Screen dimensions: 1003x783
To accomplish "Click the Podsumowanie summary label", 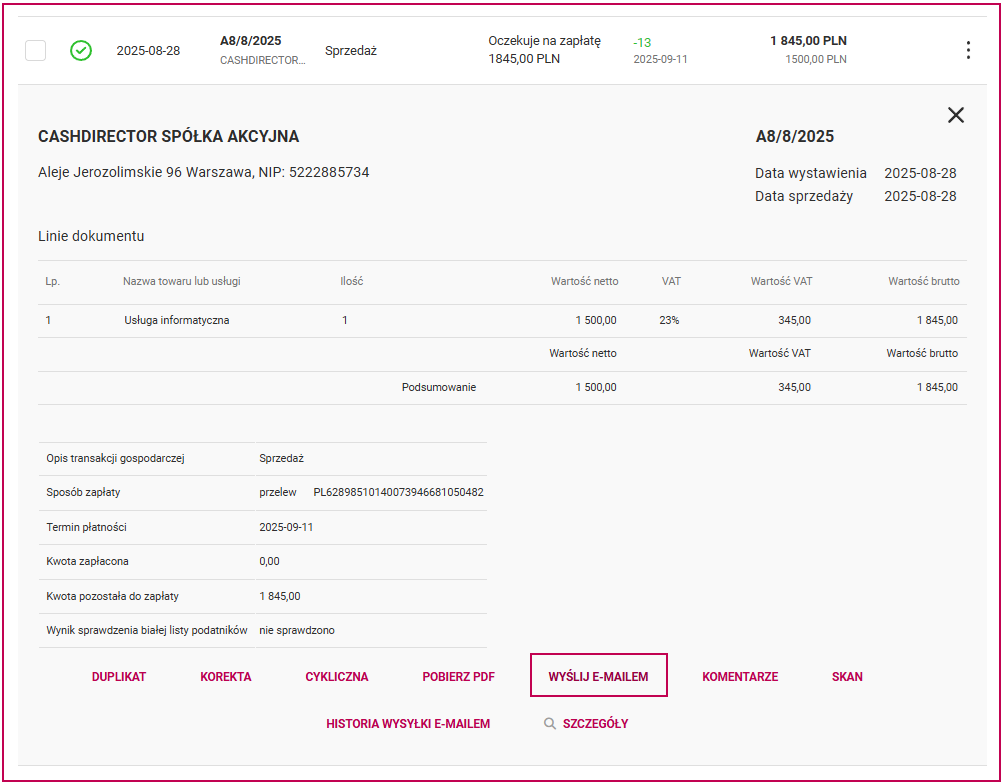I will click(x=439, y=387).
